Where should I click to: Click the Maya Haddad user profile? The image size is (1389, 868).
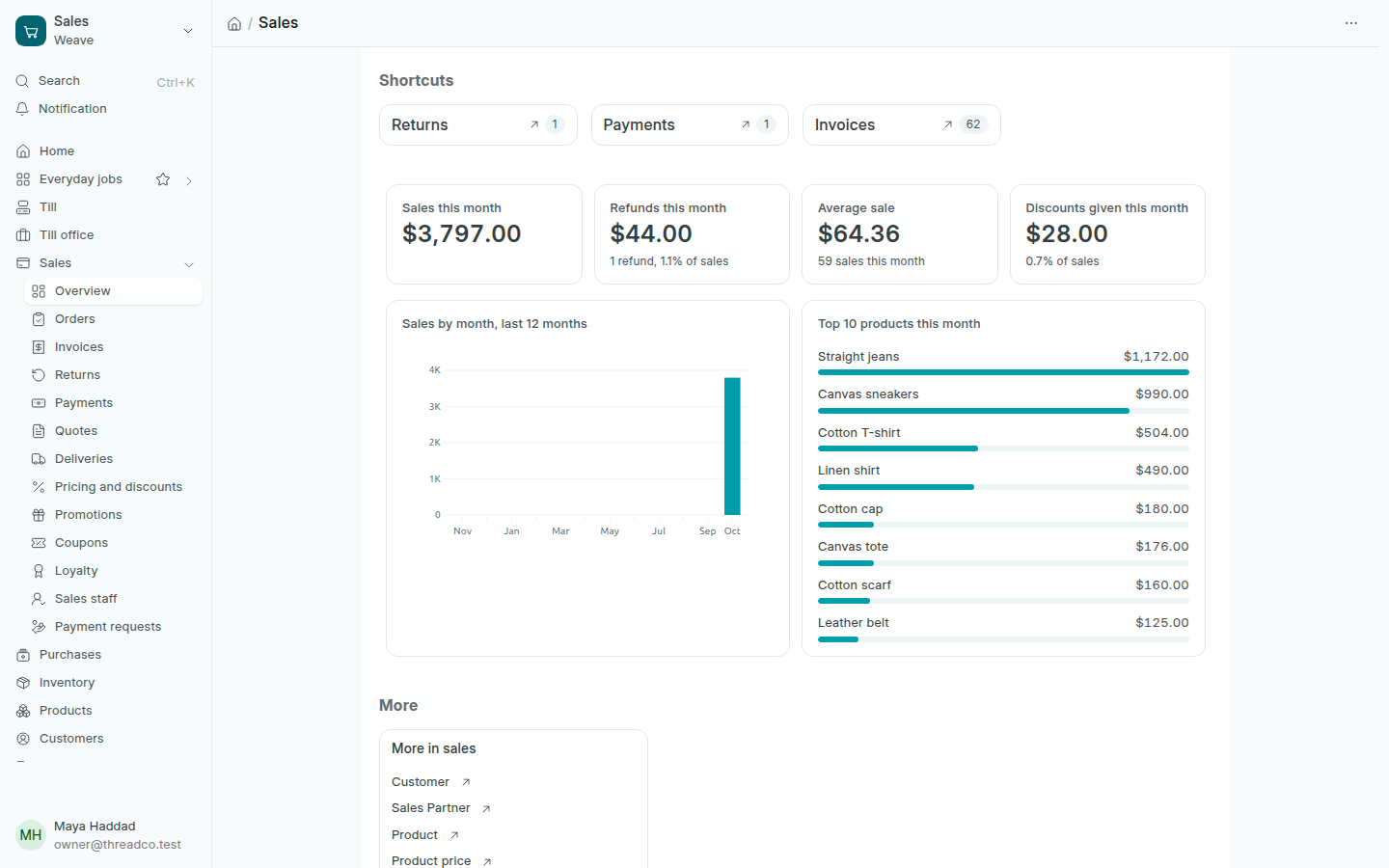(x=105, y=835)
